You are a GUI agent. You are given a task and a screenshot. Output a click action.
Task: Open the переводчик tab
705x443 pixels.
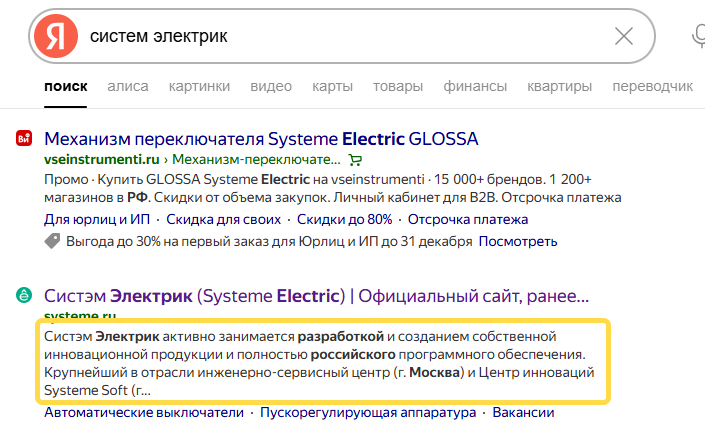[652, 86]
